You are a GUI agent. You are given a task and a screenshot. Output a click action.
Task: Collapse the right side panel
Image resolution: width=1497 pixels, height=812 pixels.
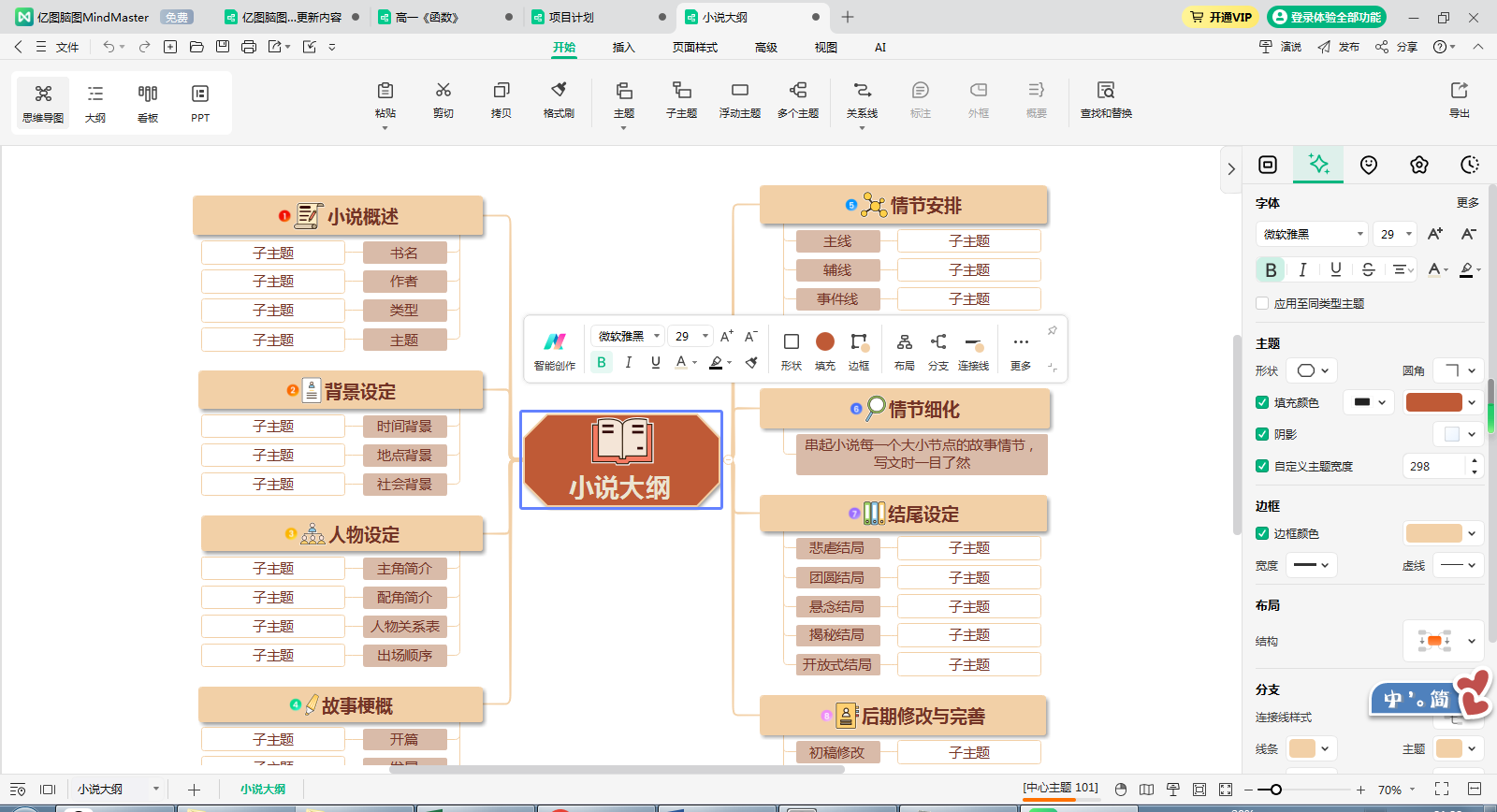pyautogui.click(x=1231, y=168)
